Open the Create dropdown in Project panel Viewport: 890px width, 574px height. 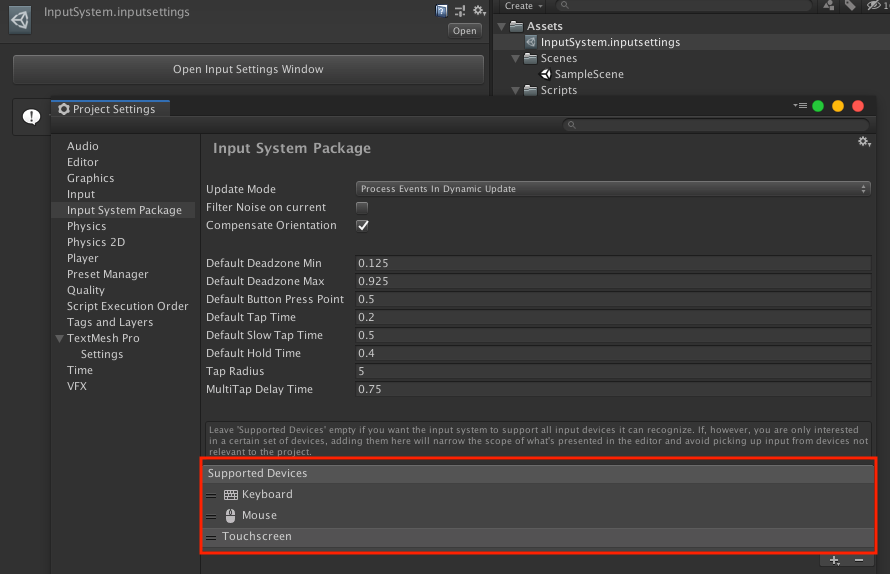[523, 6]
